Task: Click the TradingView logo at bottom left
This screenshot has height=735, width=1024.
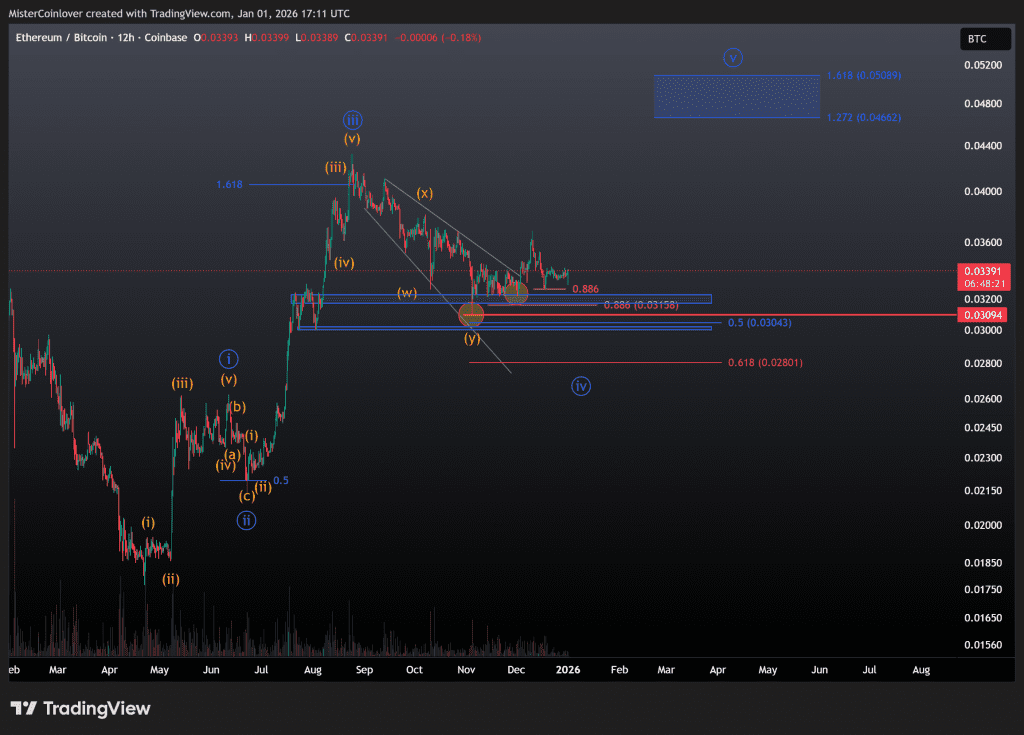Action: (81, 709)
